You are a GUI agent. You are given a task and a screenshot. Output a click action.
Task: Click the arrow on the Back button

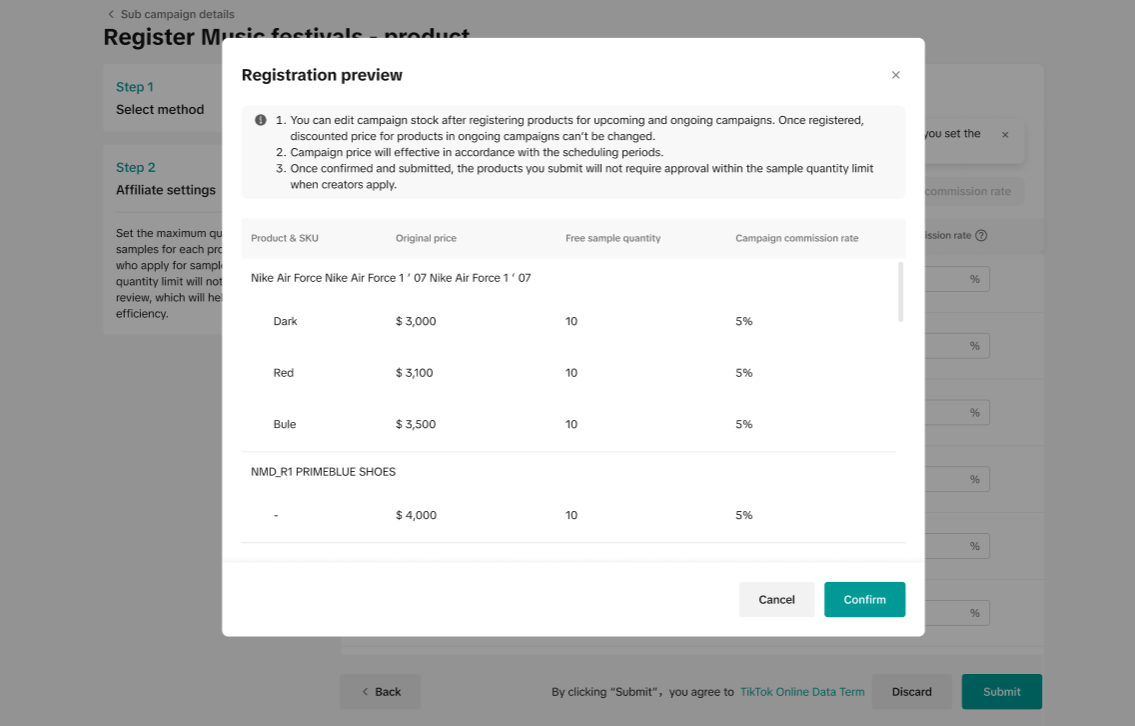tap(365, 692)
